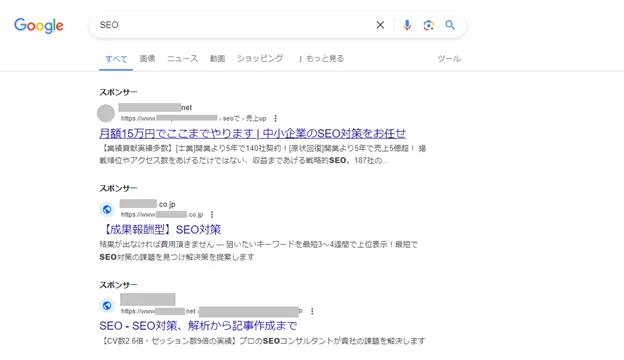Open the 動画 tab
624x360 pixels.
[x=217, y=58]
